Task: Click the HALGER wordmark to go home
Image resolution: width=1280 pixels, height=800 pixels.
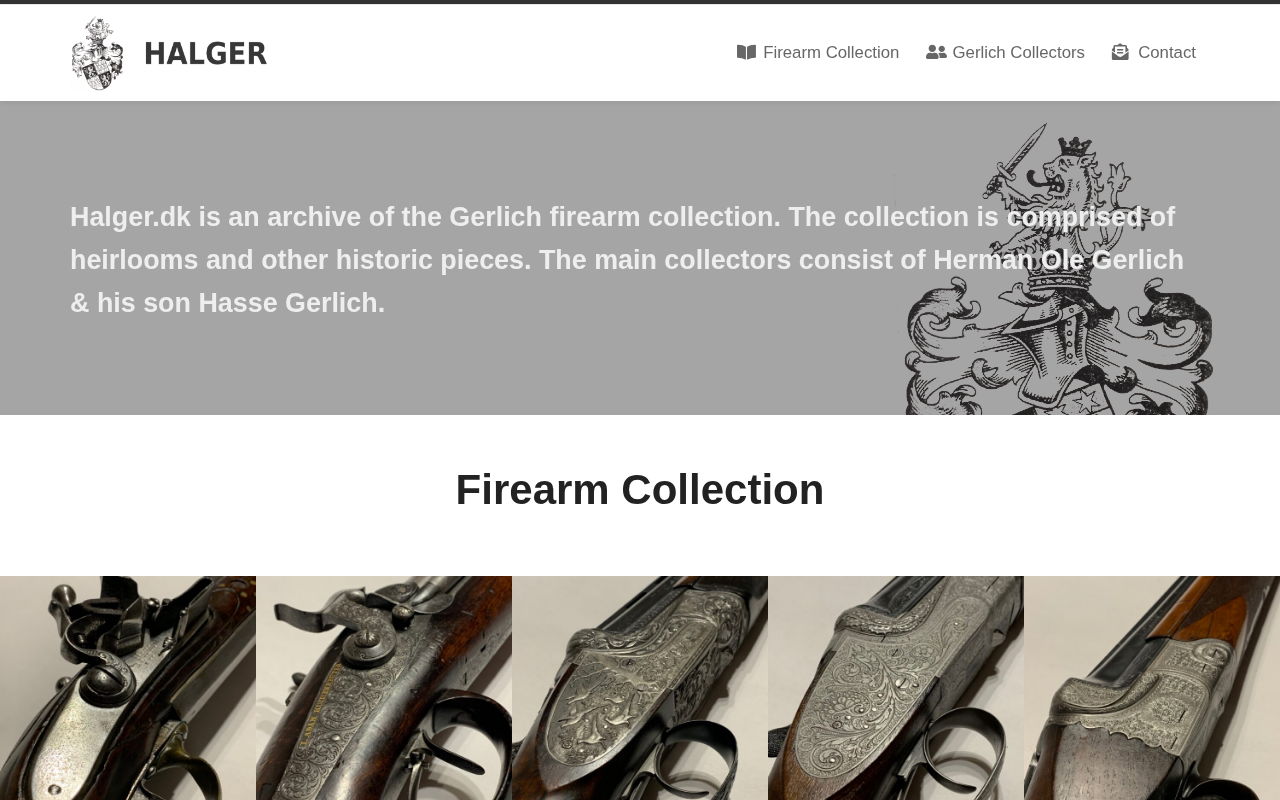Action: pos(206,53)
